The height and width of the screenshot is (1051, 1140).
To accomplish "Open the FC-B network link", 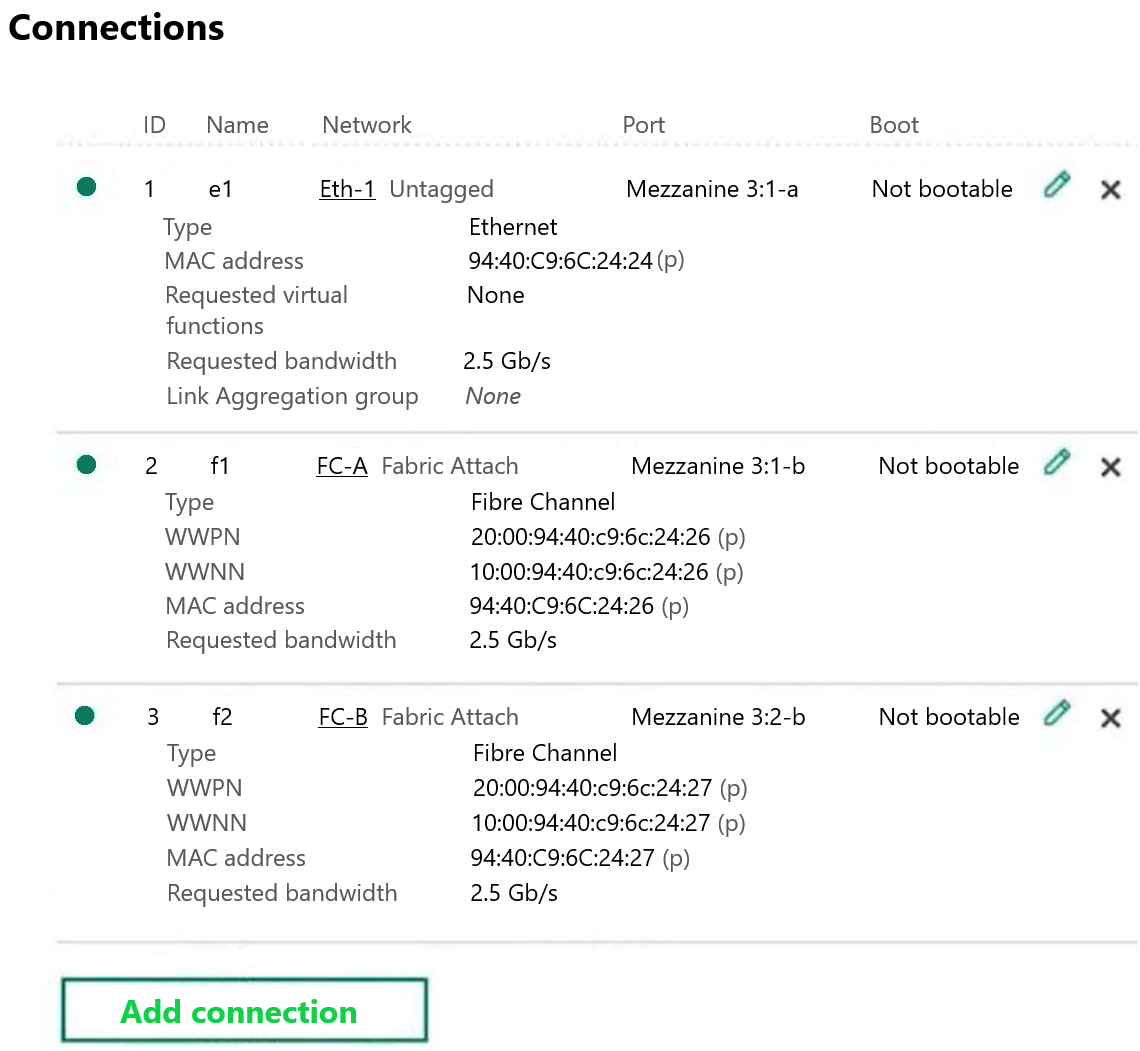I will (x=343, y=717).
